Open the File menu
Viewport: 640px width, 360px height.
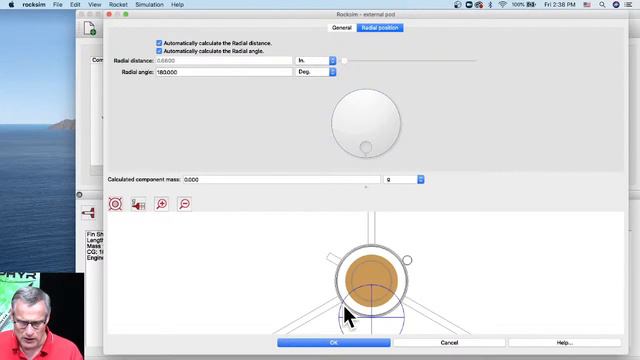58,4
